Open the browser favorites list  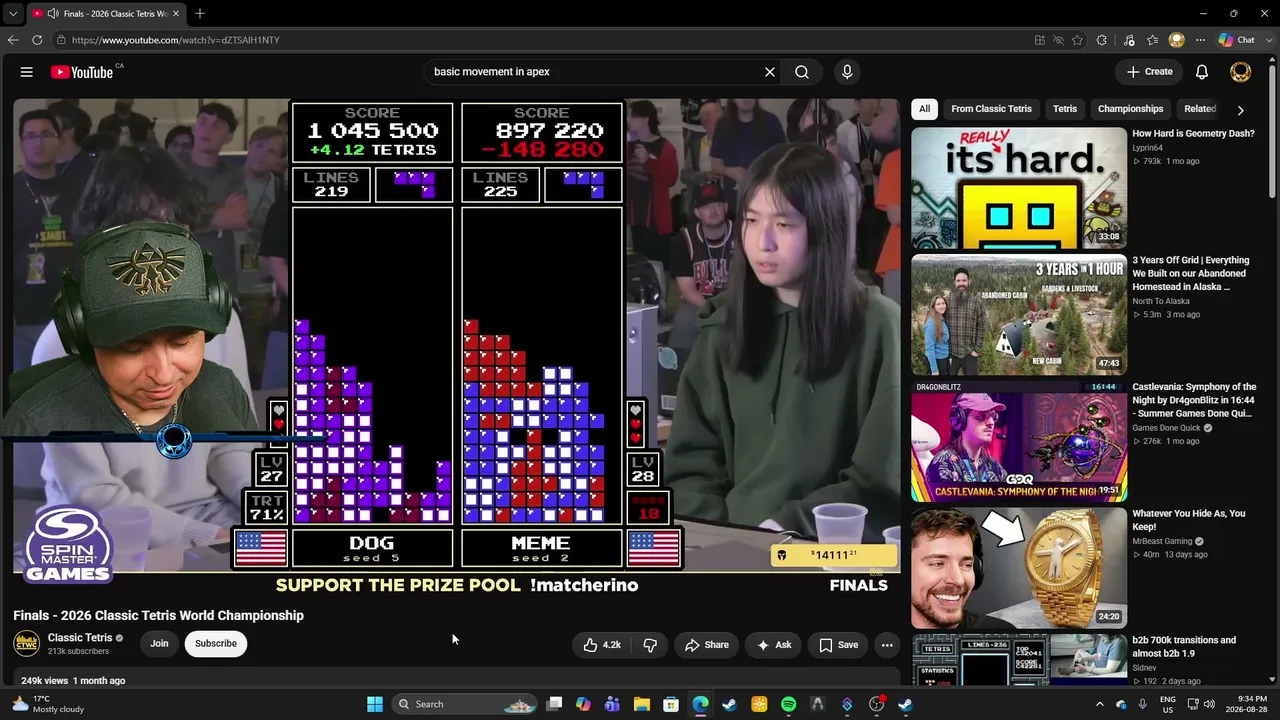(1153, 40)
